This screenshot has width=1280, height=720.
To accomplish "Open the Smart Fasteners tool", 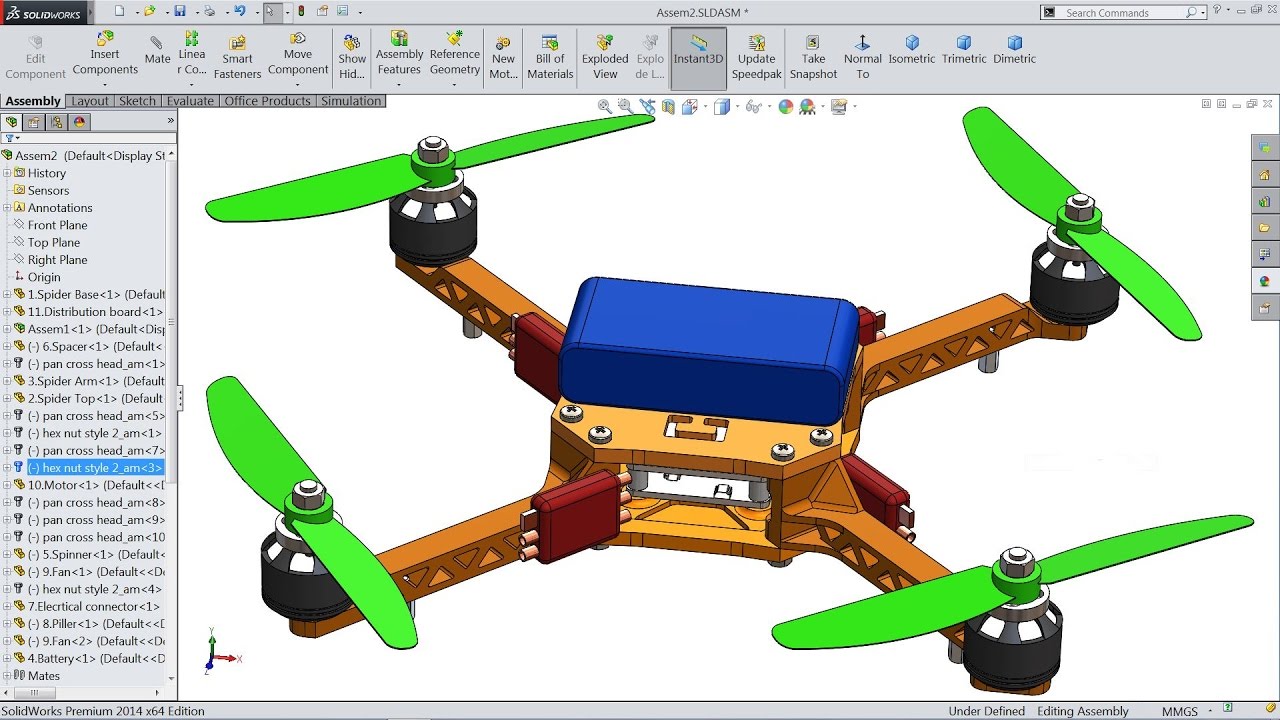I will coord(237,58).
